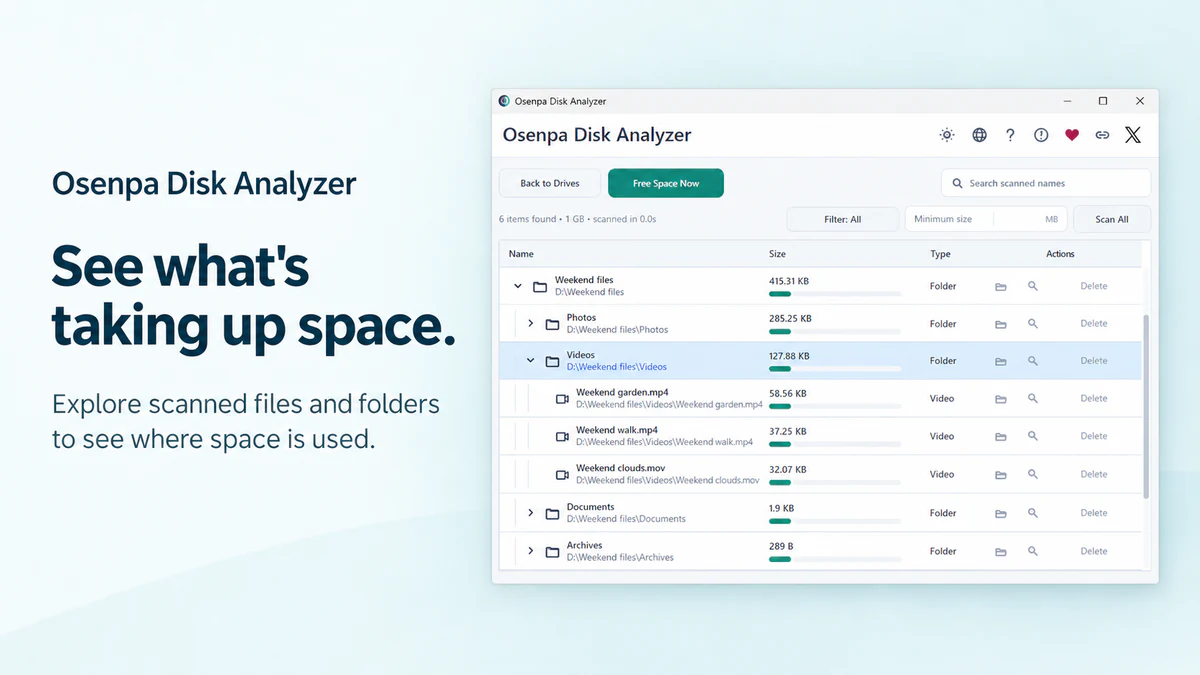The width and height of the screenshot is (1200, 675).
Task: Click the size bar for Videos folder
Action: [835, 369]
